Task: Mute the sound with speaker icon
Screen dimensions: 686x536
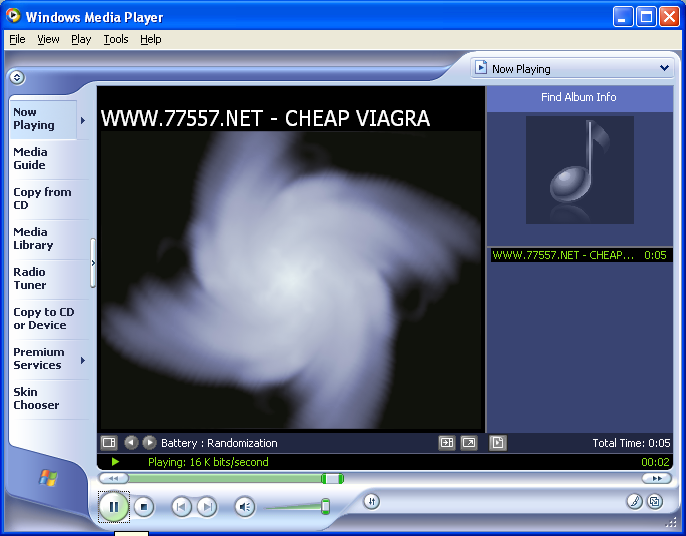Action: click(x=245, y=507)
